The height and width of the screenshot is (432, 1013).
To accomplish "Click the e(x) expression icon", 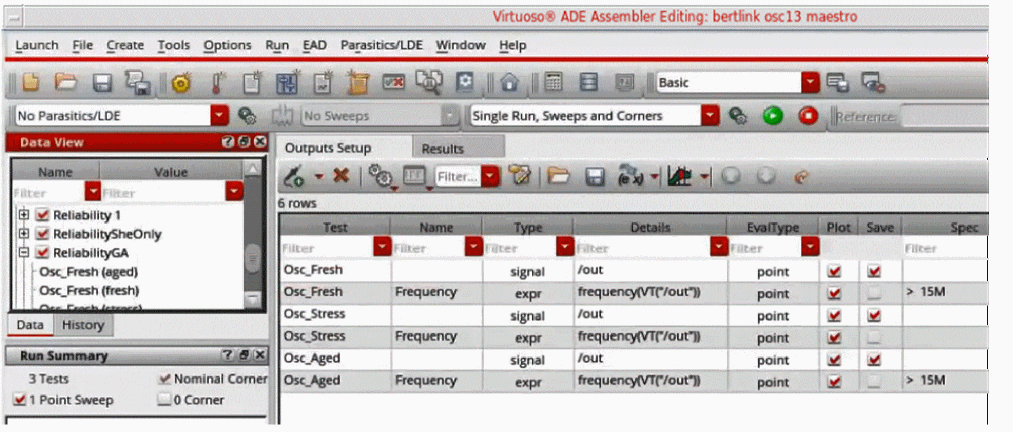I will click(632, 176).
